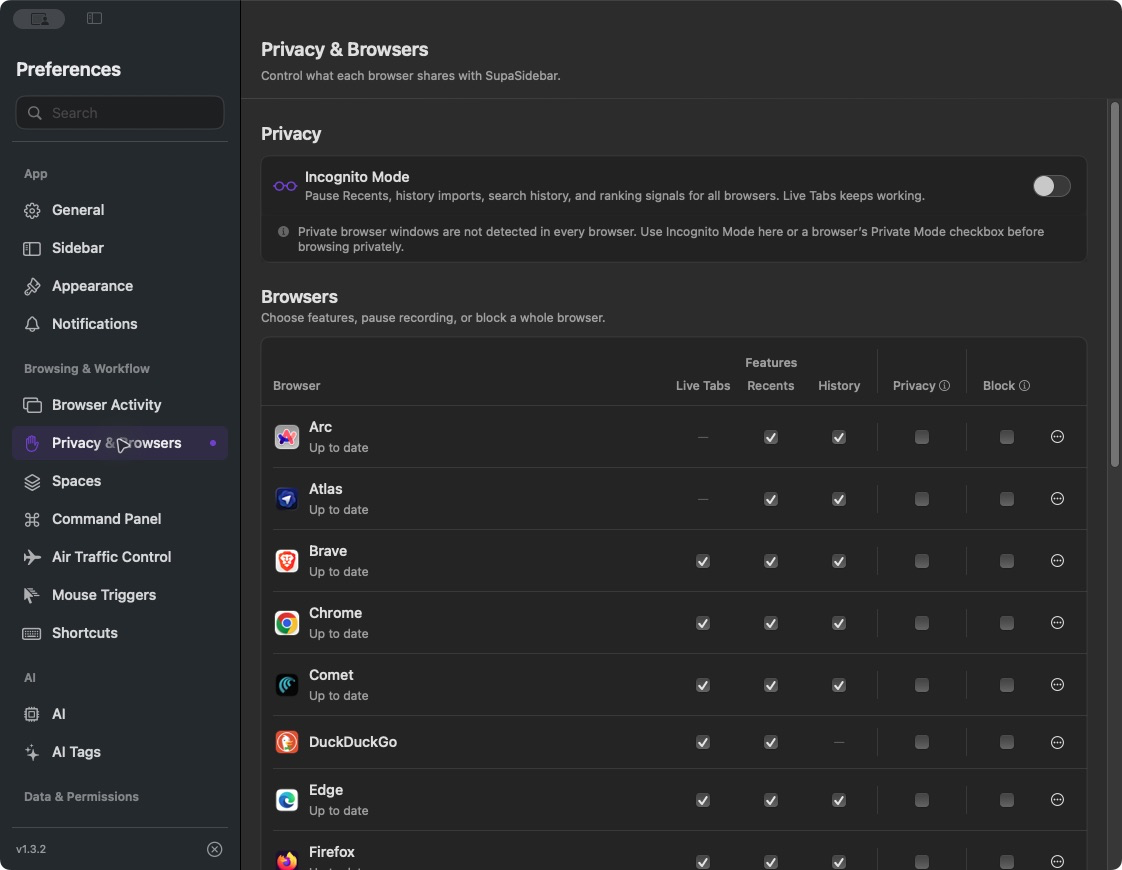Open more options for the Firefox row
Image resolution: width=1122 pixels, height=870 pixels.
pyautogui.click(x=1057, y=861)
